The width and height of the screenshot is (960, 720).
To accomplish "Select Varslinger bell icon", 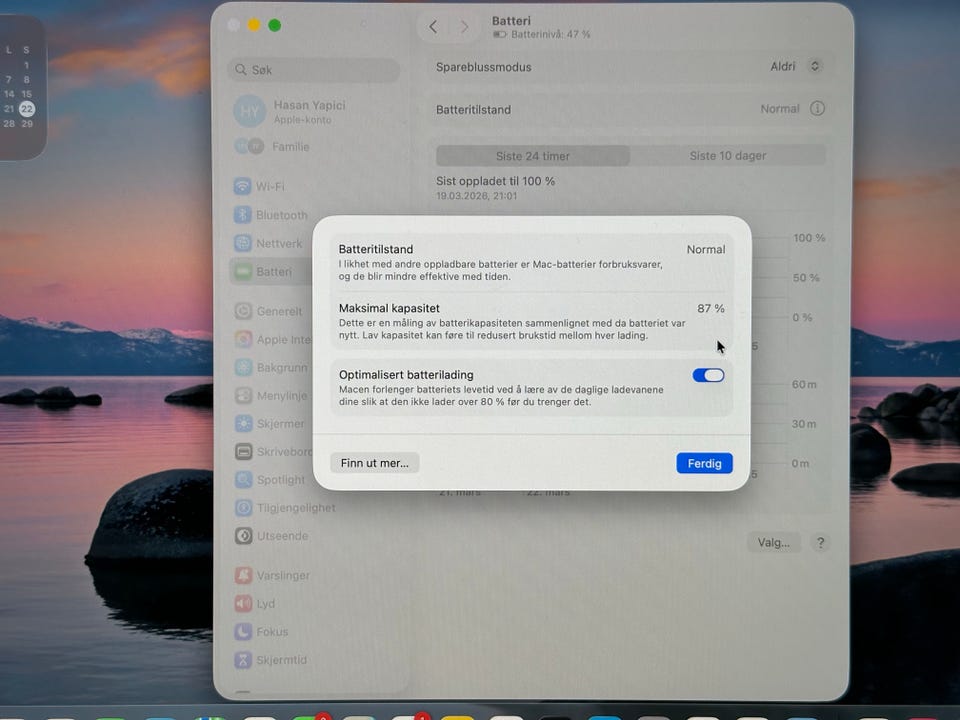I will pos(243,576).
